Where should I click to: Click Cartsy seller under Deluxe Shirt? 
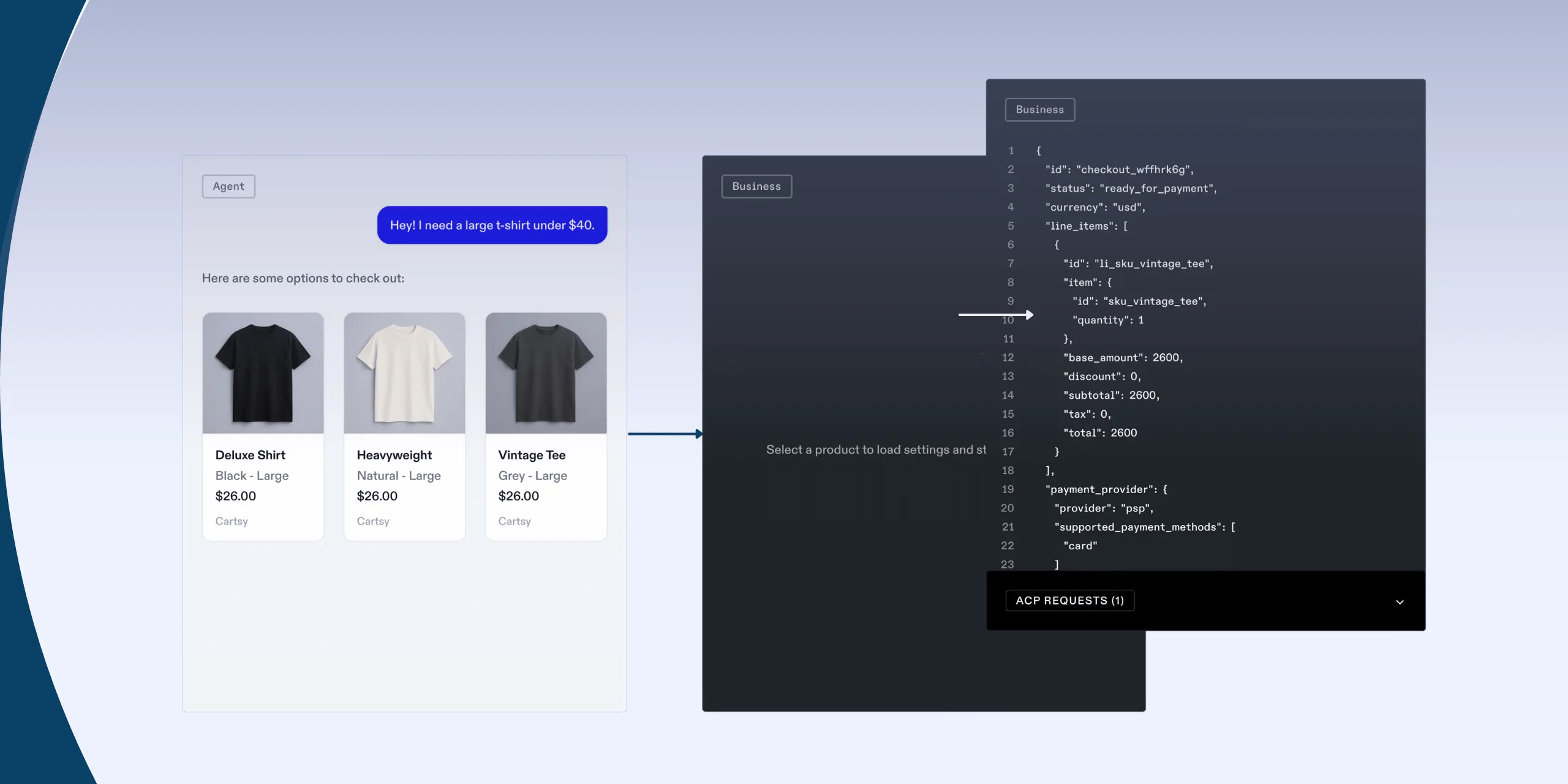[232, 521]
